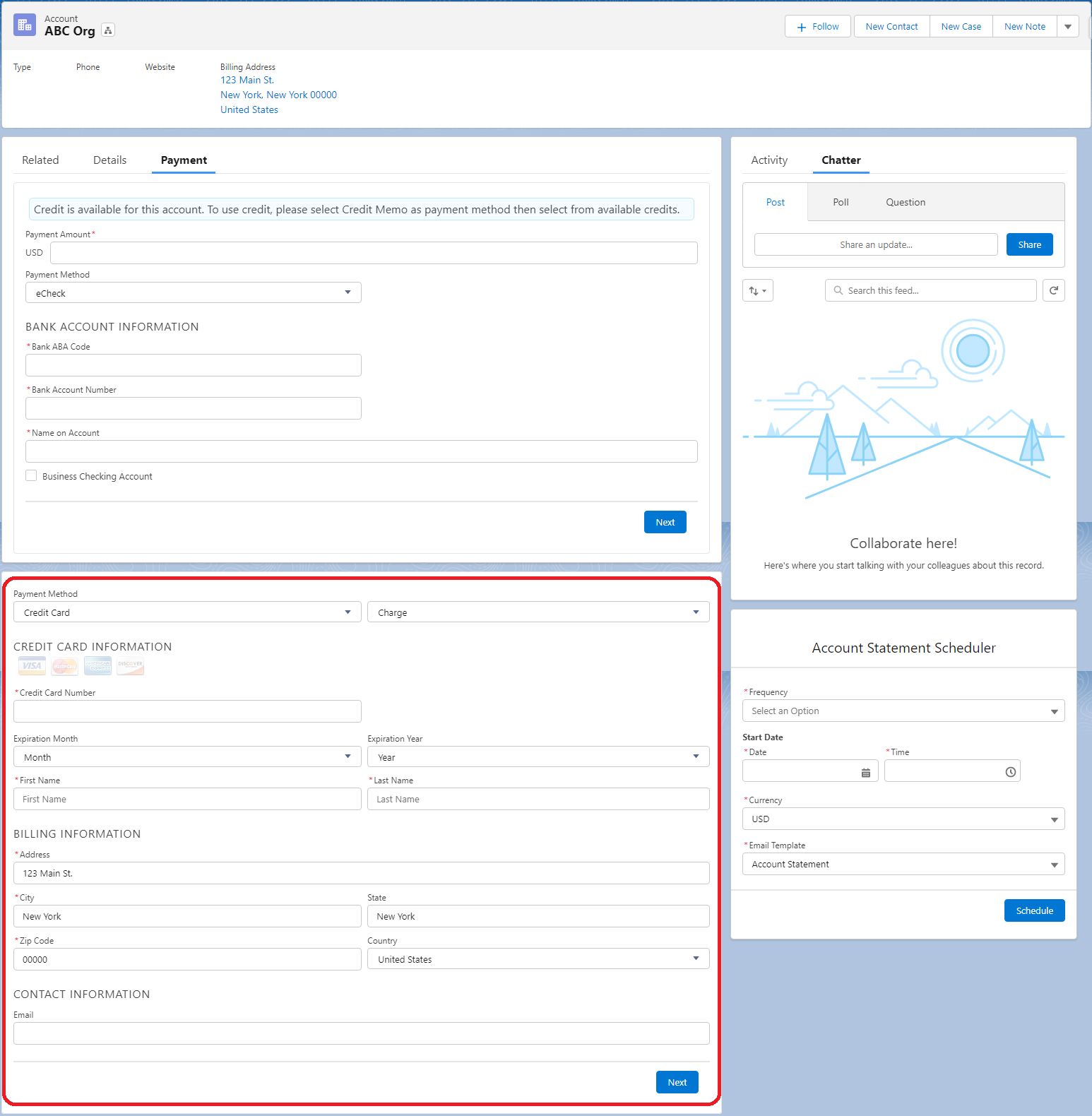Select the Poll tab in Chatter

840,202
